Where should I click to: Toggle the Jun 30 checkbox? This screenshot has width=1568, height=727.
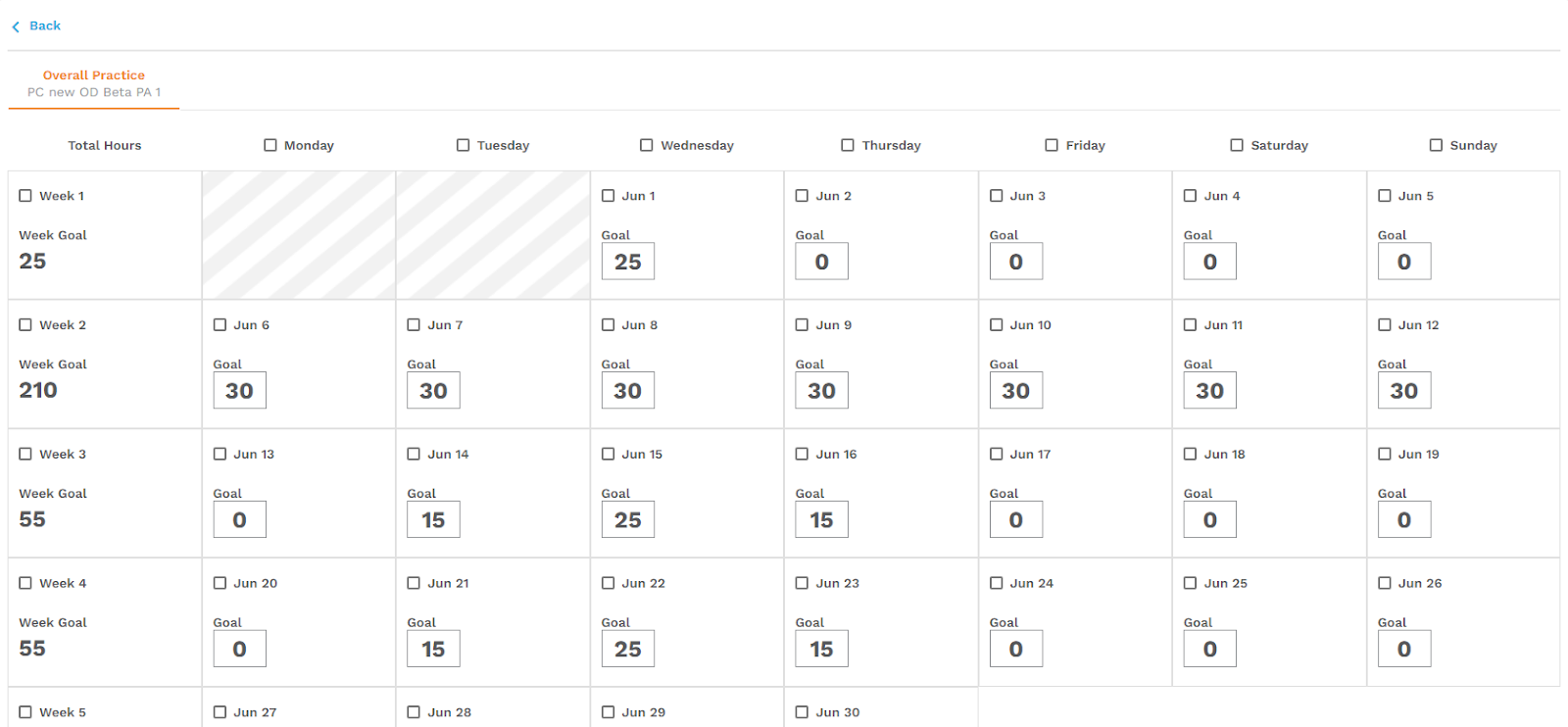pos(802,712)
